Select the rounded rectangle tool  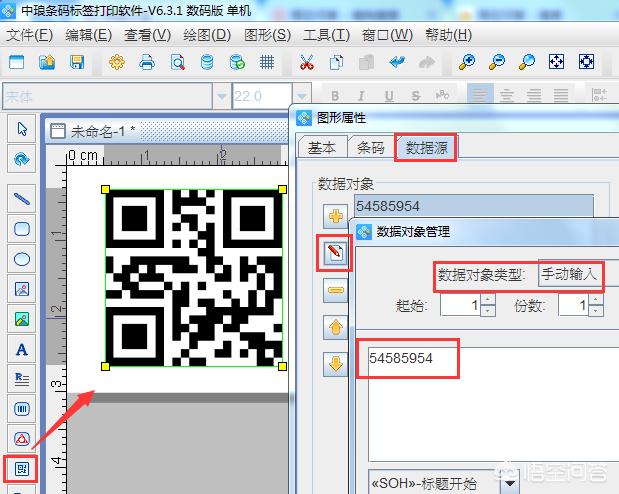coord(22,229)
